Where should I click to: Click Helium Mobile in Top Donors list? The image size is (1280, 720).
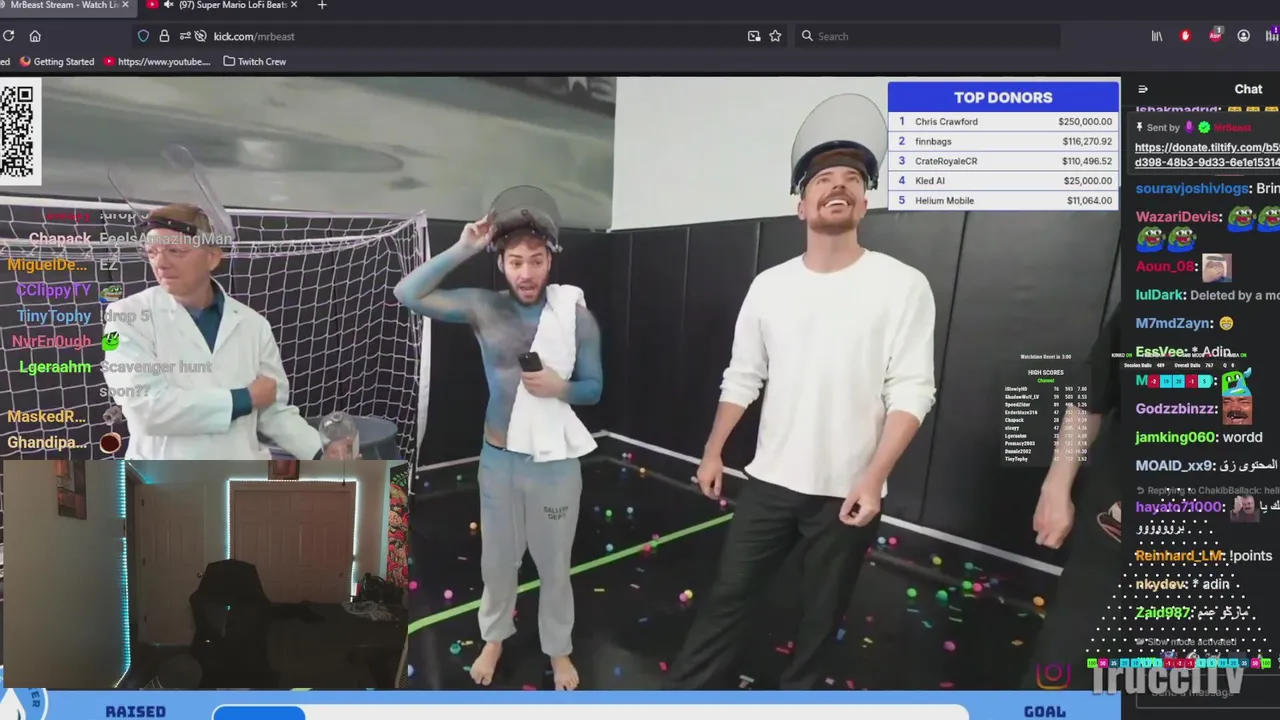click(944, 200)
